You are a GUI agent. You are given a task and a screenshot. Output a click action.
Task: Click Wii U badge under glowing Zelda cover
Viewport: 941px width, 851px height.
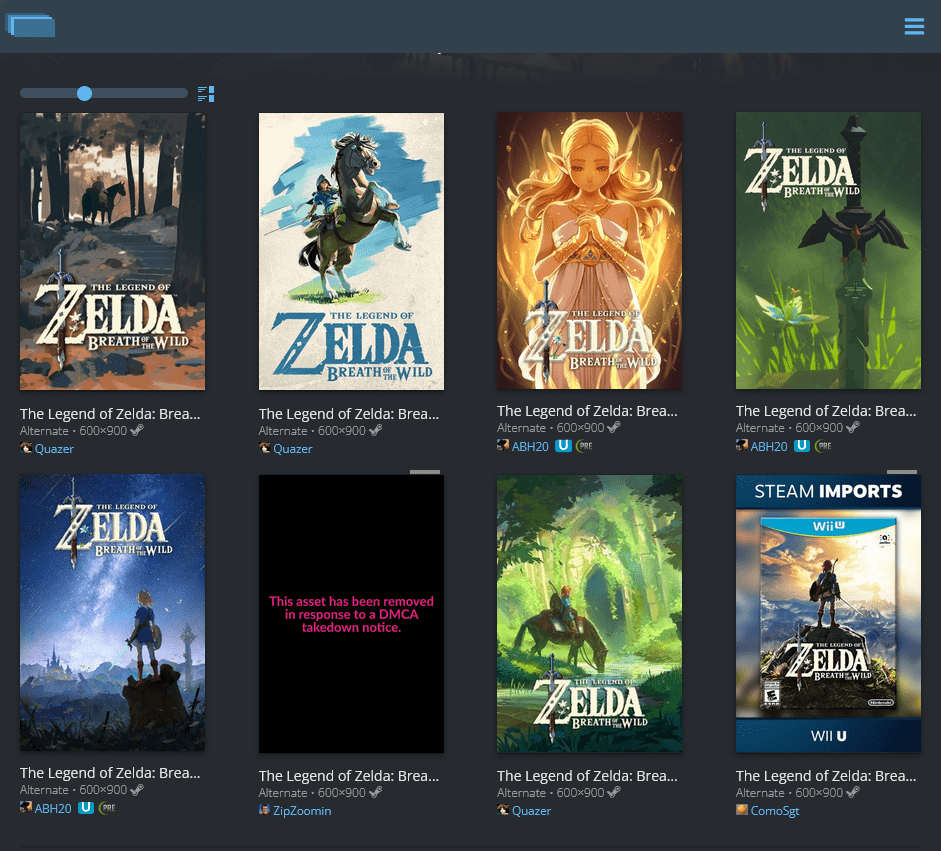tap(563, 446)
